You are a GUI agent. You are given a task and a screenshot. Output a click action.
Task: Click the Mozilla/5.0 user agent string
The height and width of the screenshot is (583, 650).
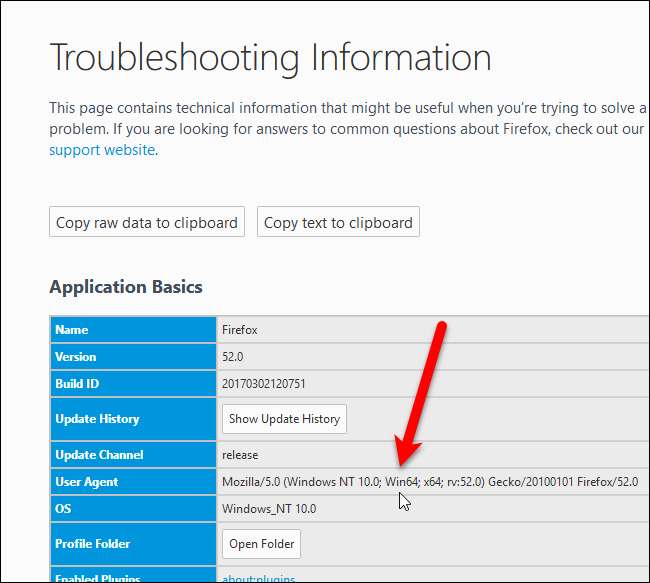click(430, 481)
